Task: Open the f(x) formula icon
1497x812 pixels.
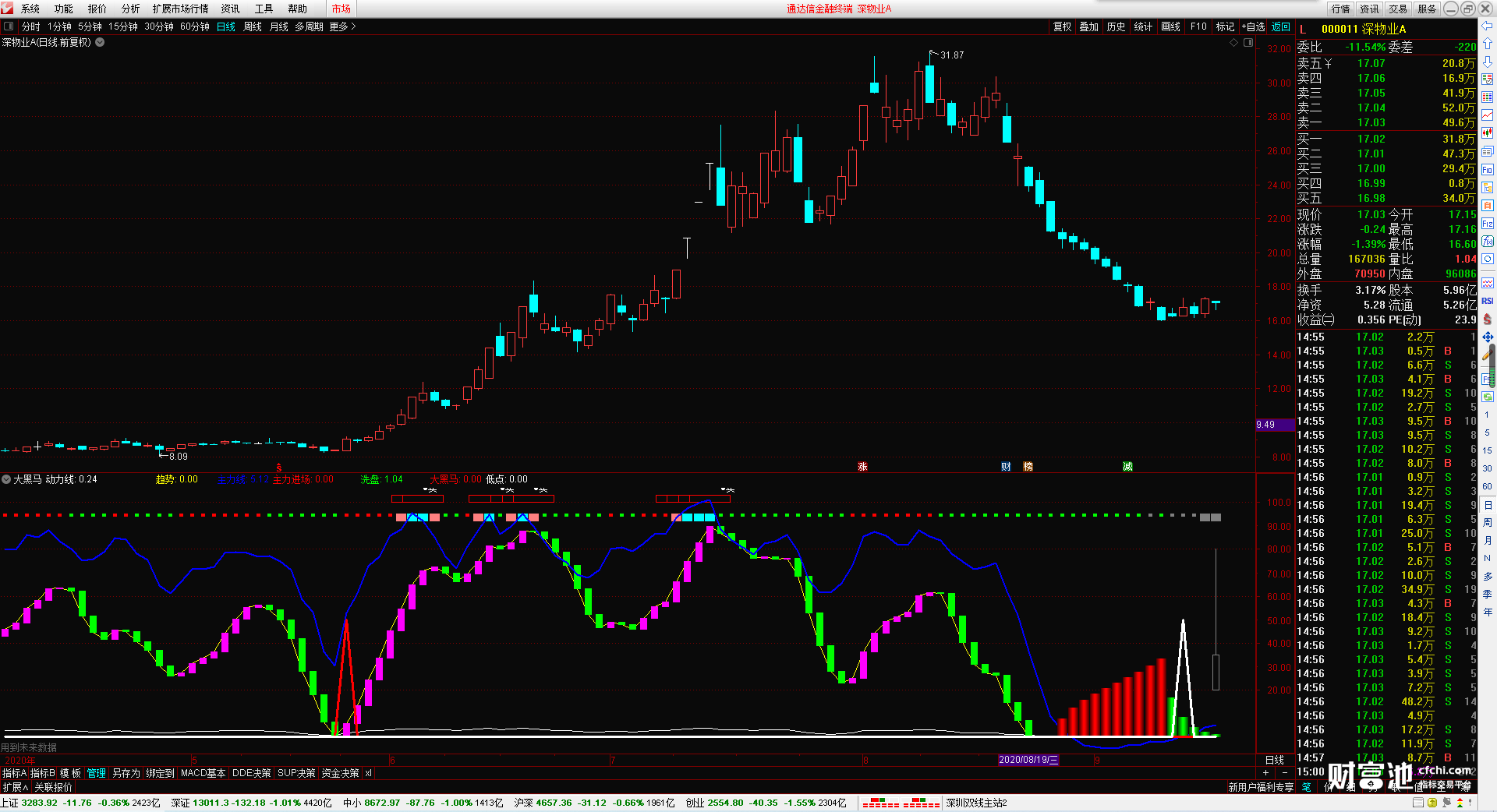Action: (1488, 242)
